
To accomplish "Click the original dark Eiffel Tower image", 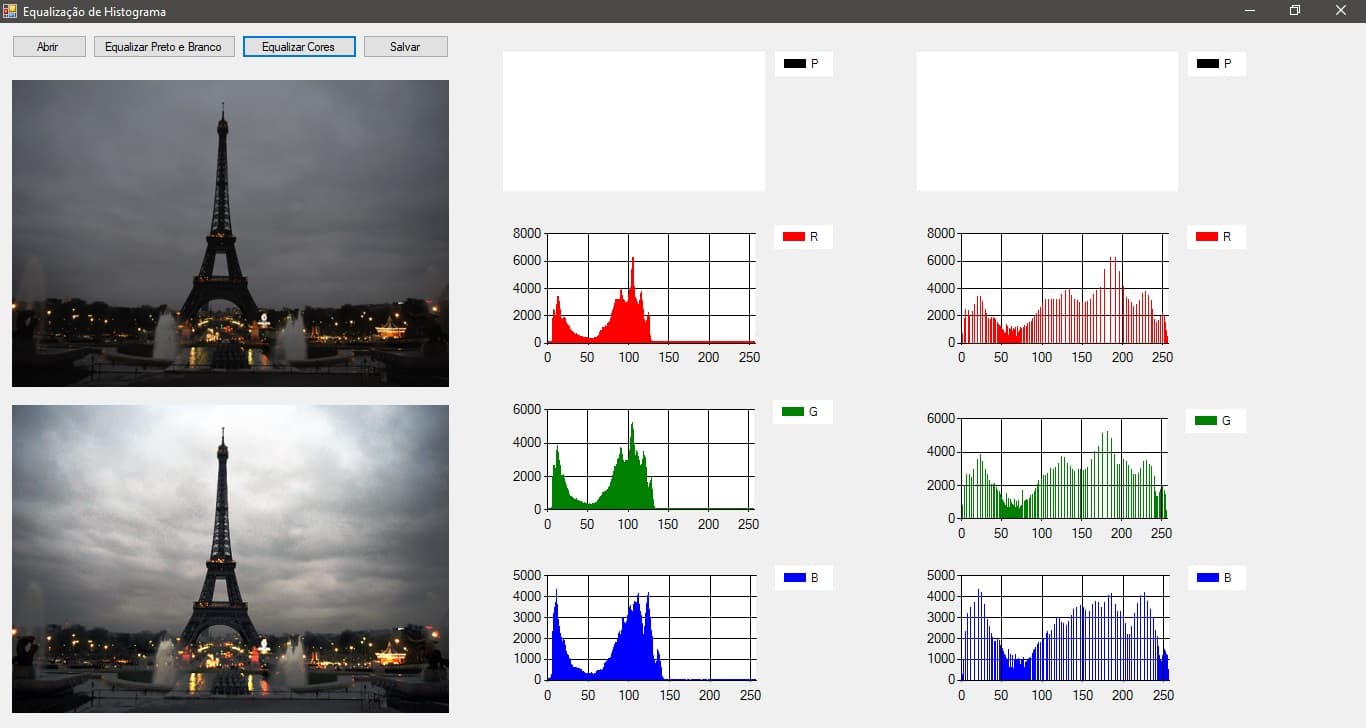I will (230, 232).
